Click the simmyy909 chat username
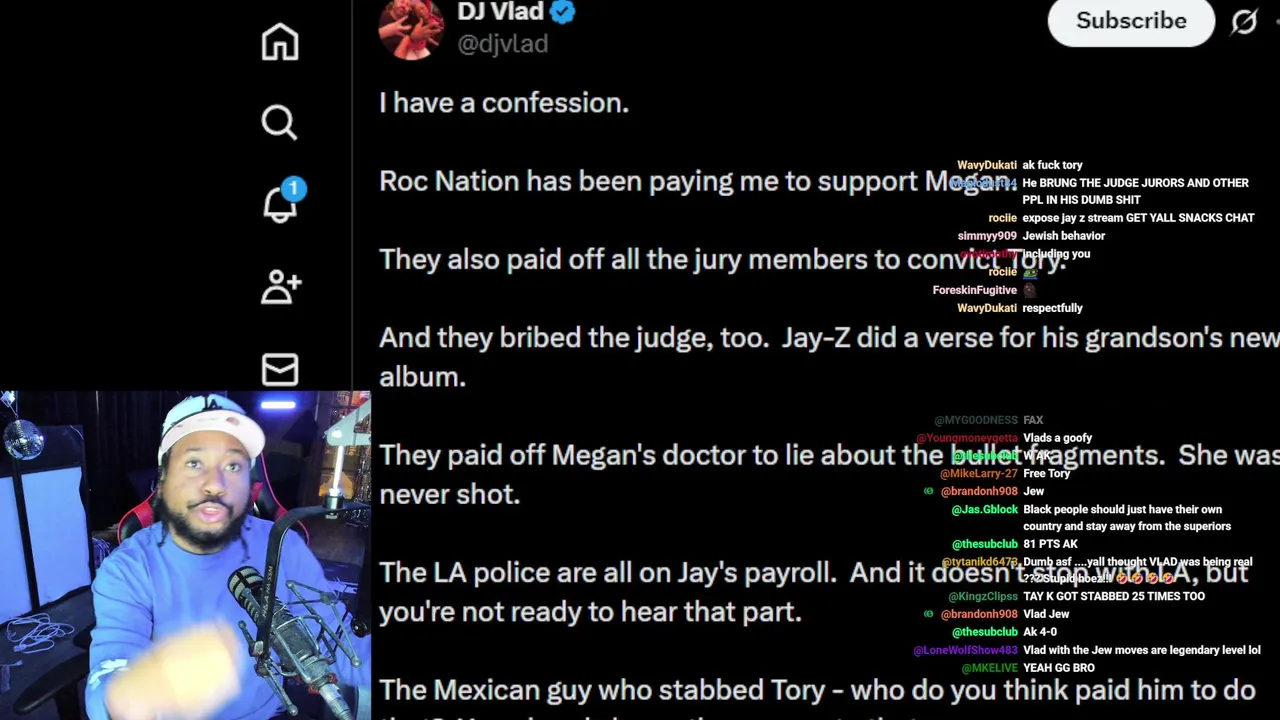Viewport: 1280px width, 720px height. click(x=986, y=236)
